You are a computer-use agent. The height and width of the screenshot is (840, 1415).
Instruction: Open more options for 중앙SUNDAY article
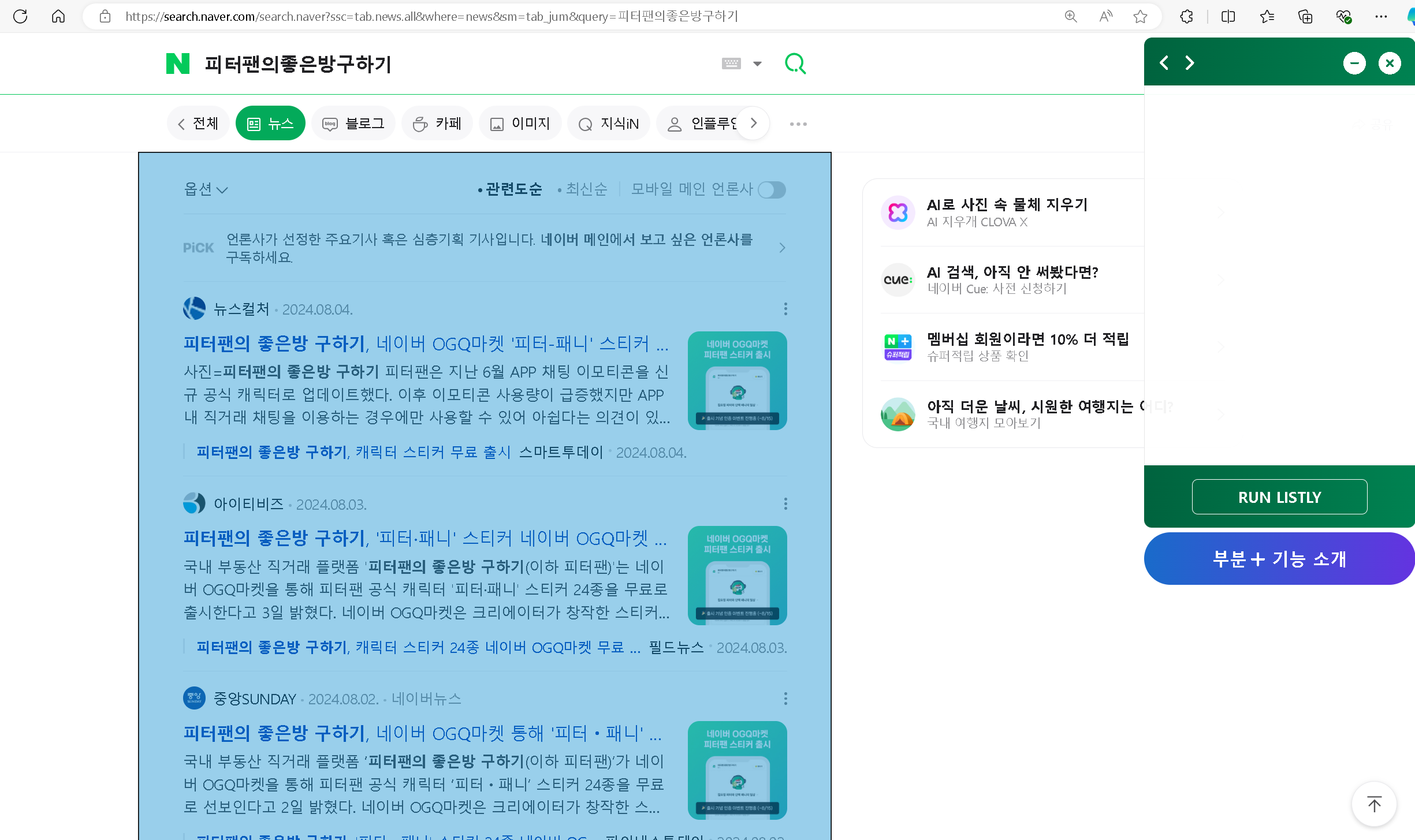coord(785,699)
